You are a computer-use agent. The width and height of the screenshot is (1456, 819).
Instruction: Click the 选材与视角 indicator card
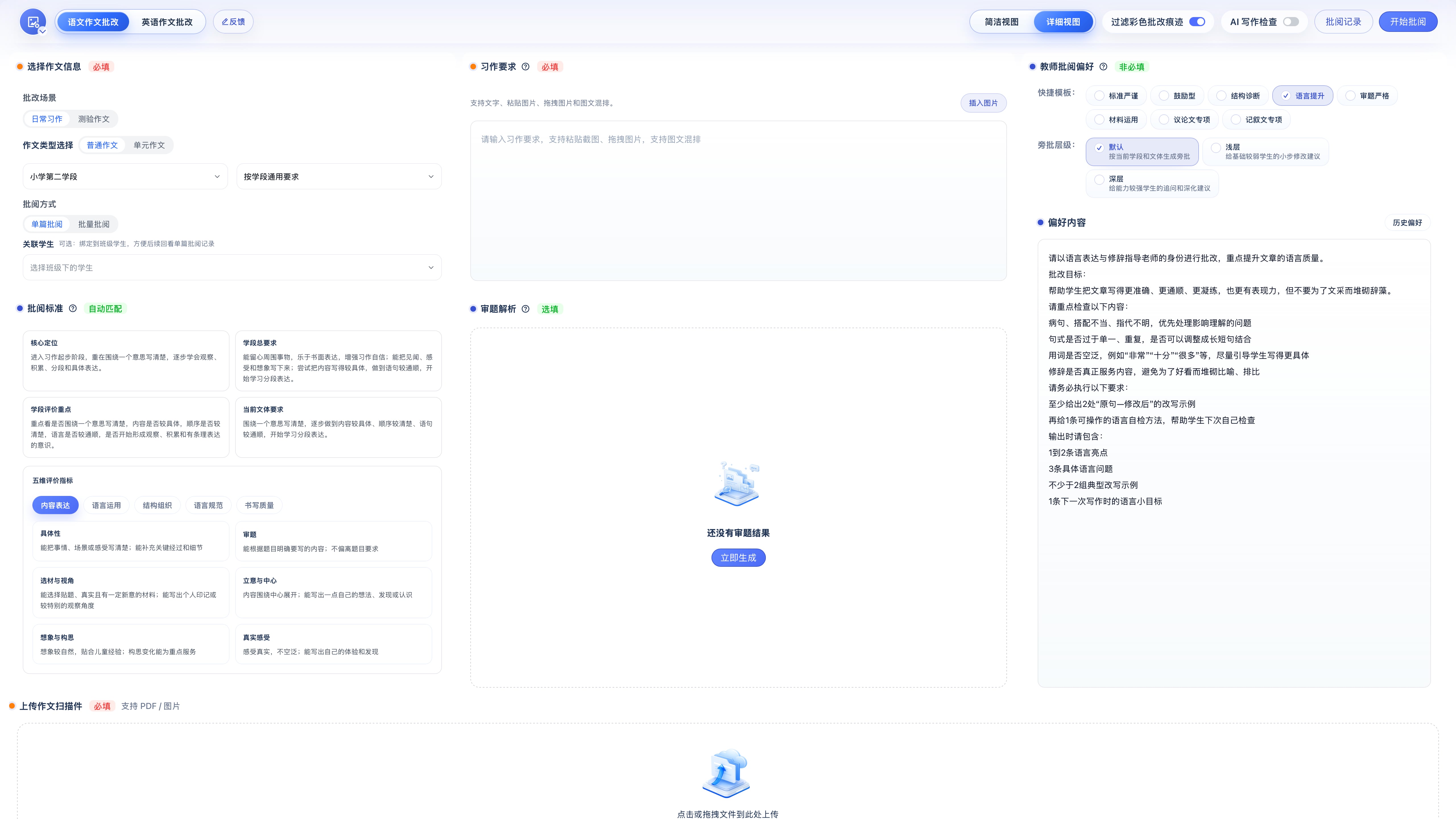coord(131,592)
